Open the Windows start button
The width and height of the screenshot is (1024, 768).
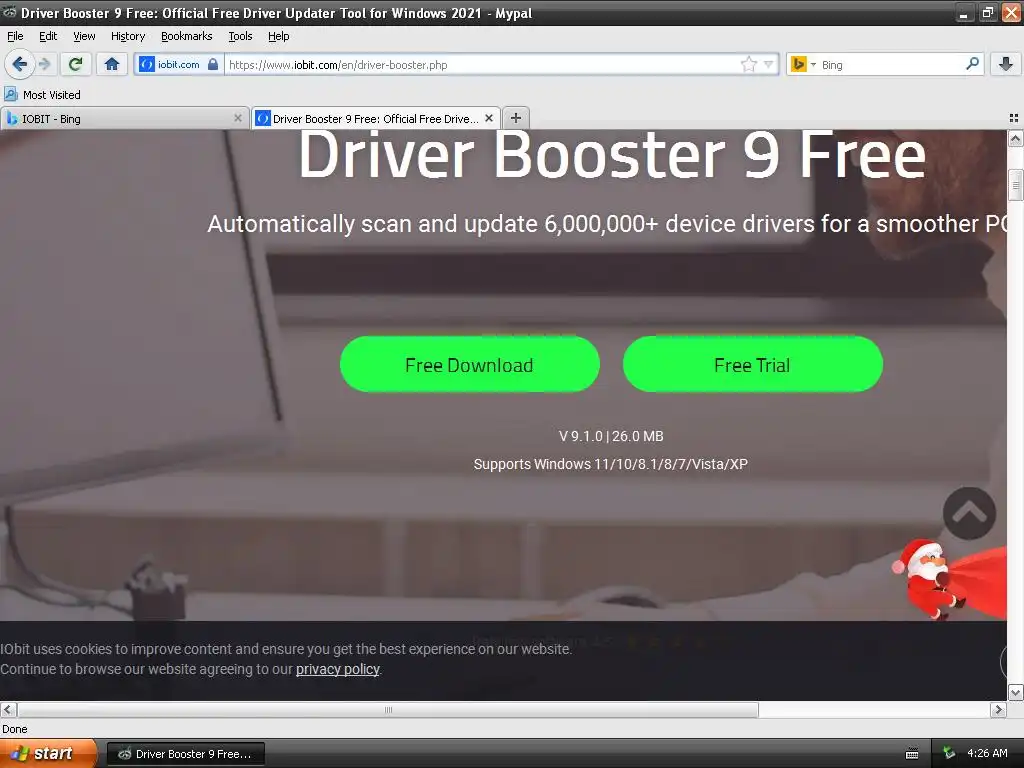pyautogui.click(x=48, y=754)
